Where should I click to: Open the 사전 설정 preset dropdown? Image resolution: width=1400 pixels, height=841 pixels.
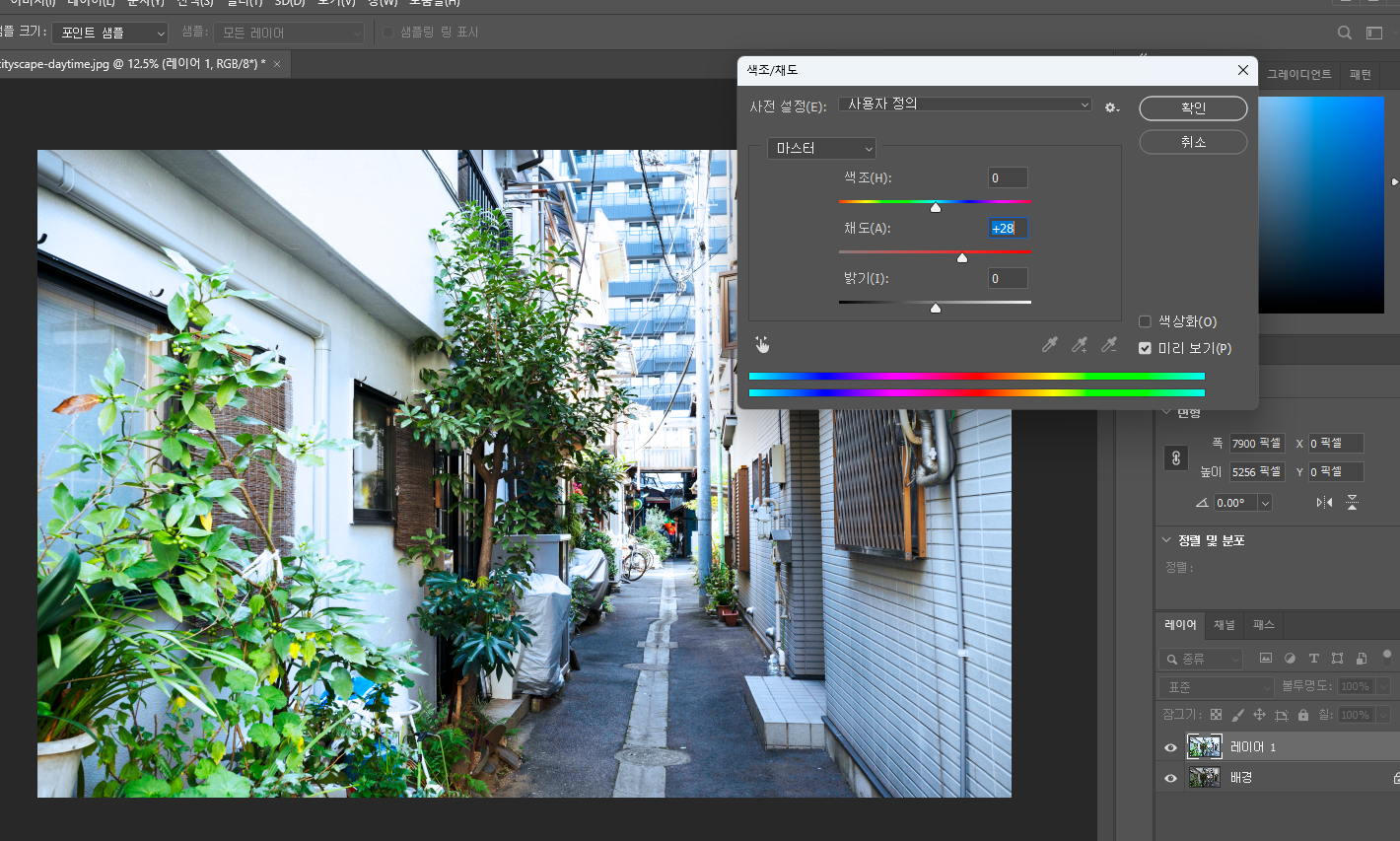[x=965, y=105]
